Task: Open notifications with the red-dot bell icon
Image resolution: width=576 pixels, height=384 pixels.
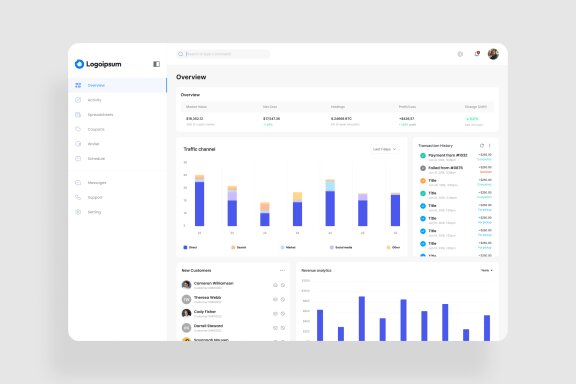Action: pyautogui.click(x=477, y=54)
